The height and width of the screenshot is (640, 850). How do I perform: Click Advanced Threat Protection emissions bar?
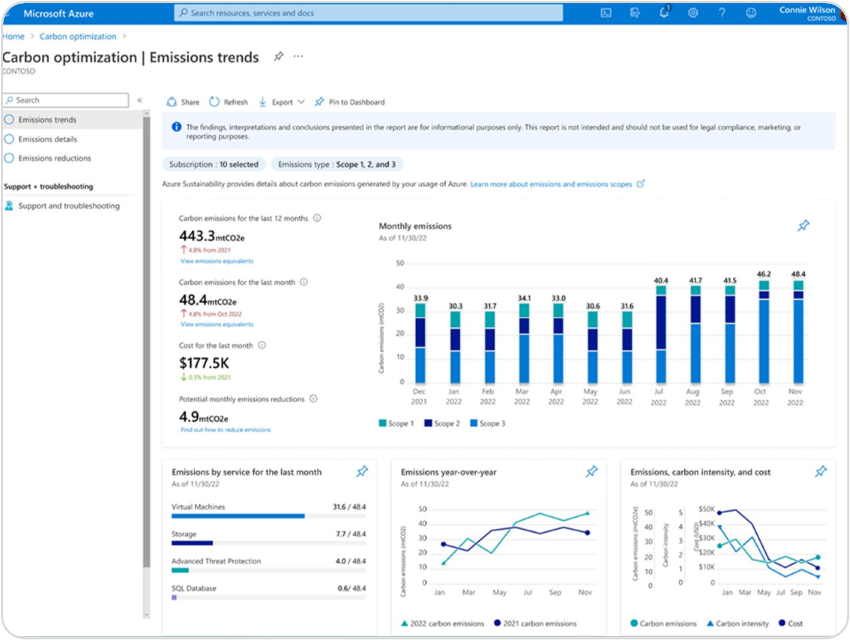click(181, 570)
